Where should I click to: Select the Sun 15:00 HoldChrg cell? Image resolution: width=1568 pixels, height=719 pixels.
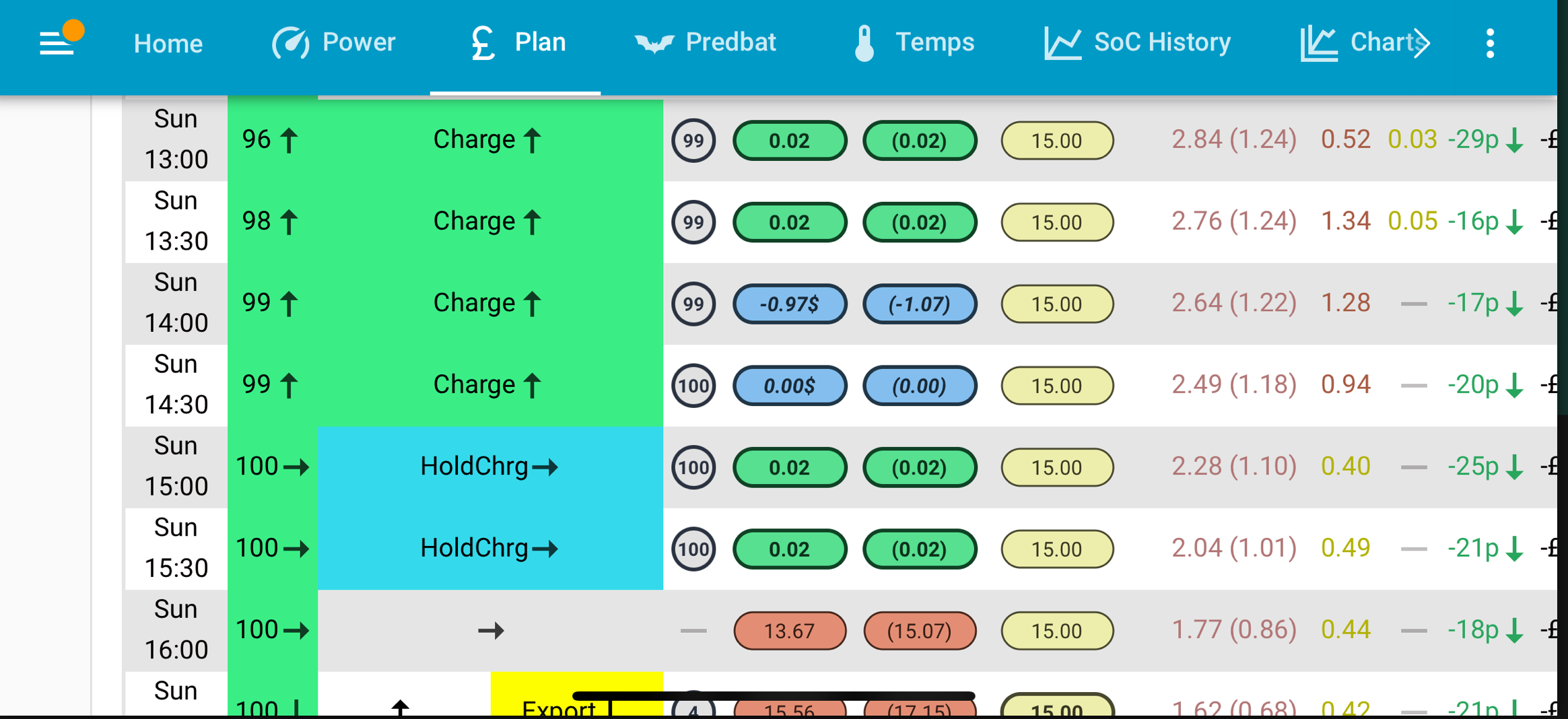[490, 467]
